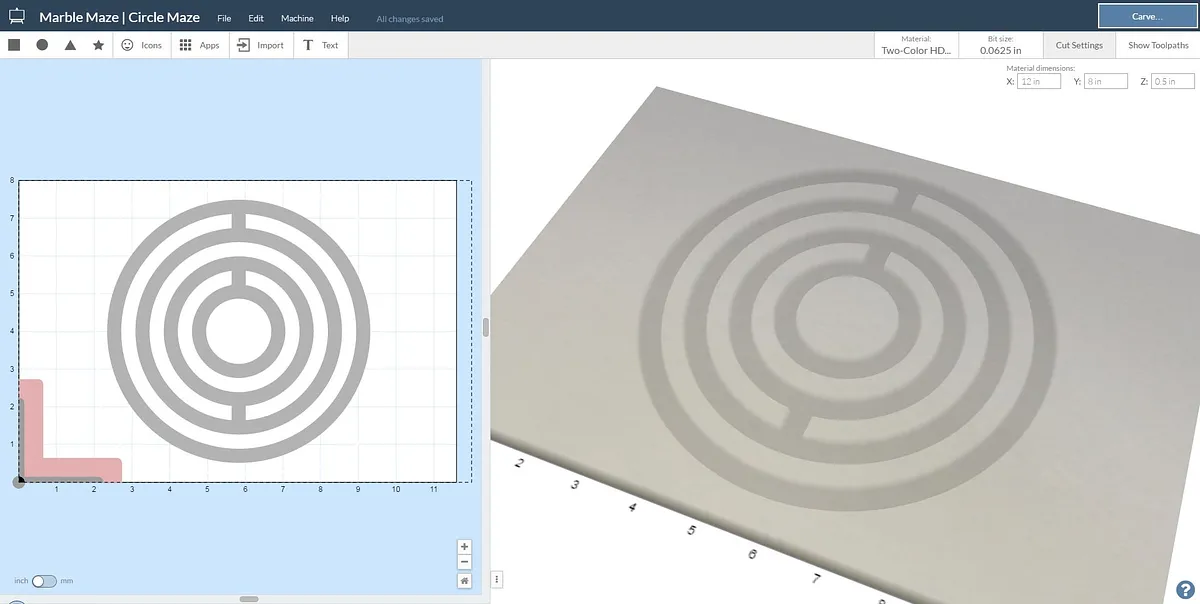Open the Bit size dropdown
This screenshot has height=604, width=1200.
pos(1000,45)
